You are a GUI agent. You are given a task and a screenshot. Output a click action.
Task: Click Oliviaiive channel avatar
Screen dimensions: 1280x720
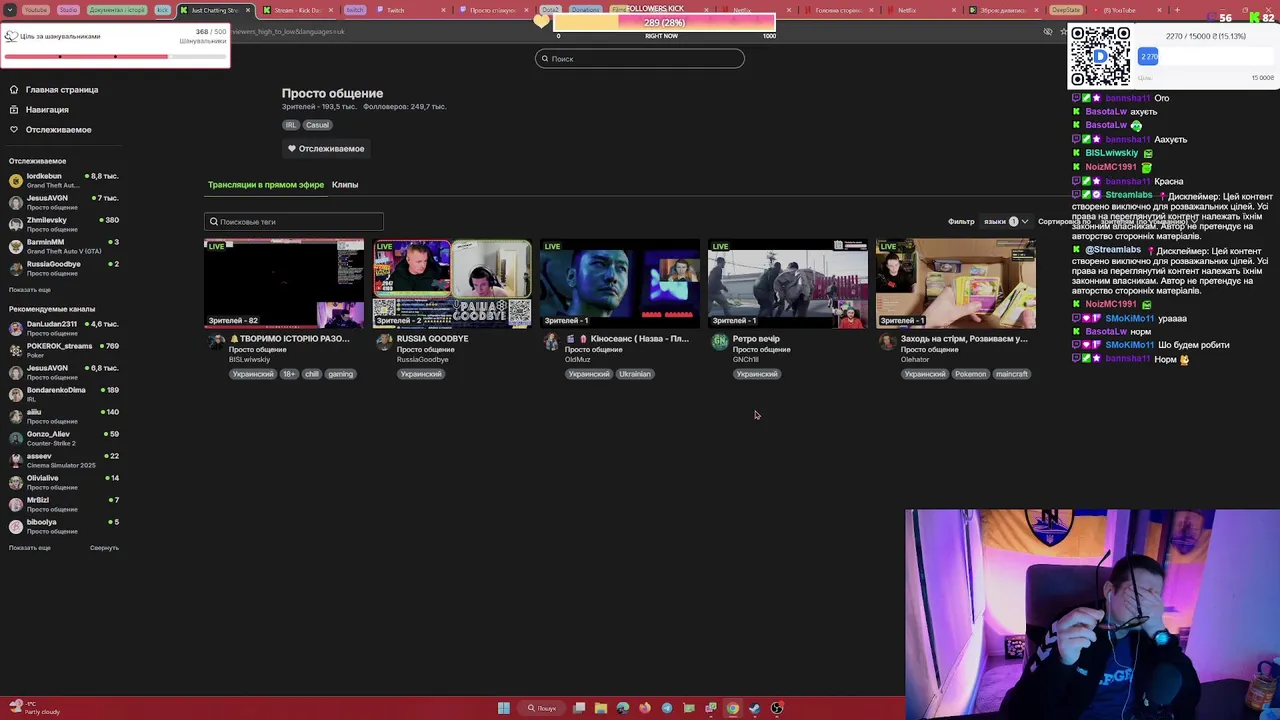[16, 483]
